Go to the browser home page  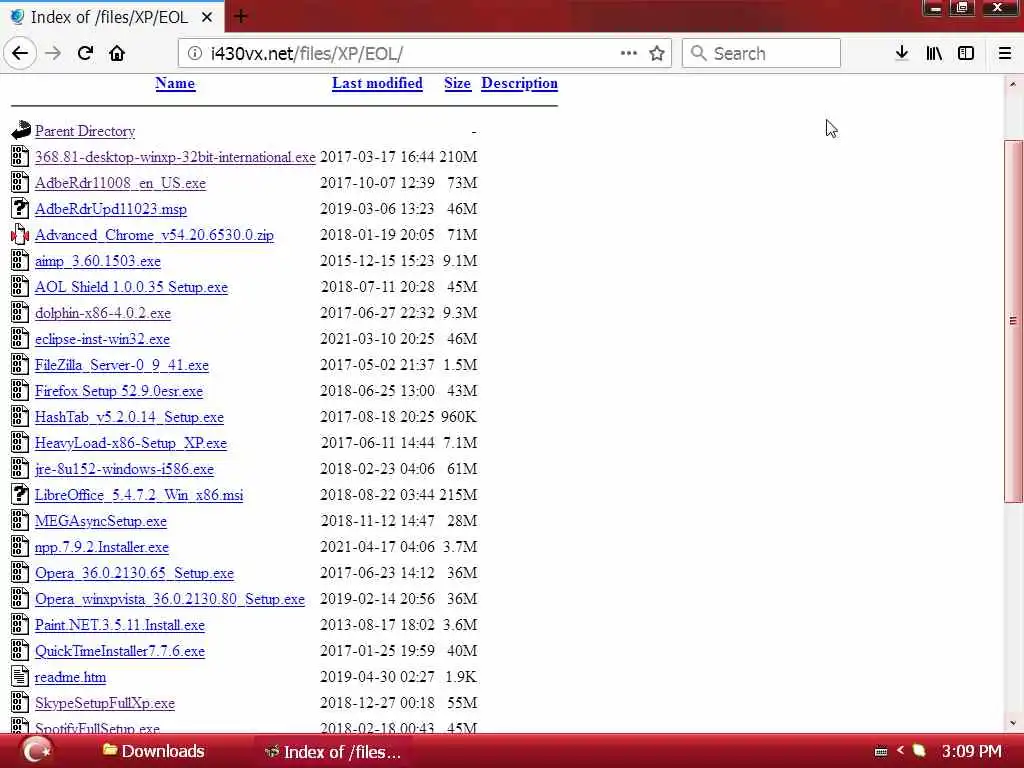click(x=117, y=53)
